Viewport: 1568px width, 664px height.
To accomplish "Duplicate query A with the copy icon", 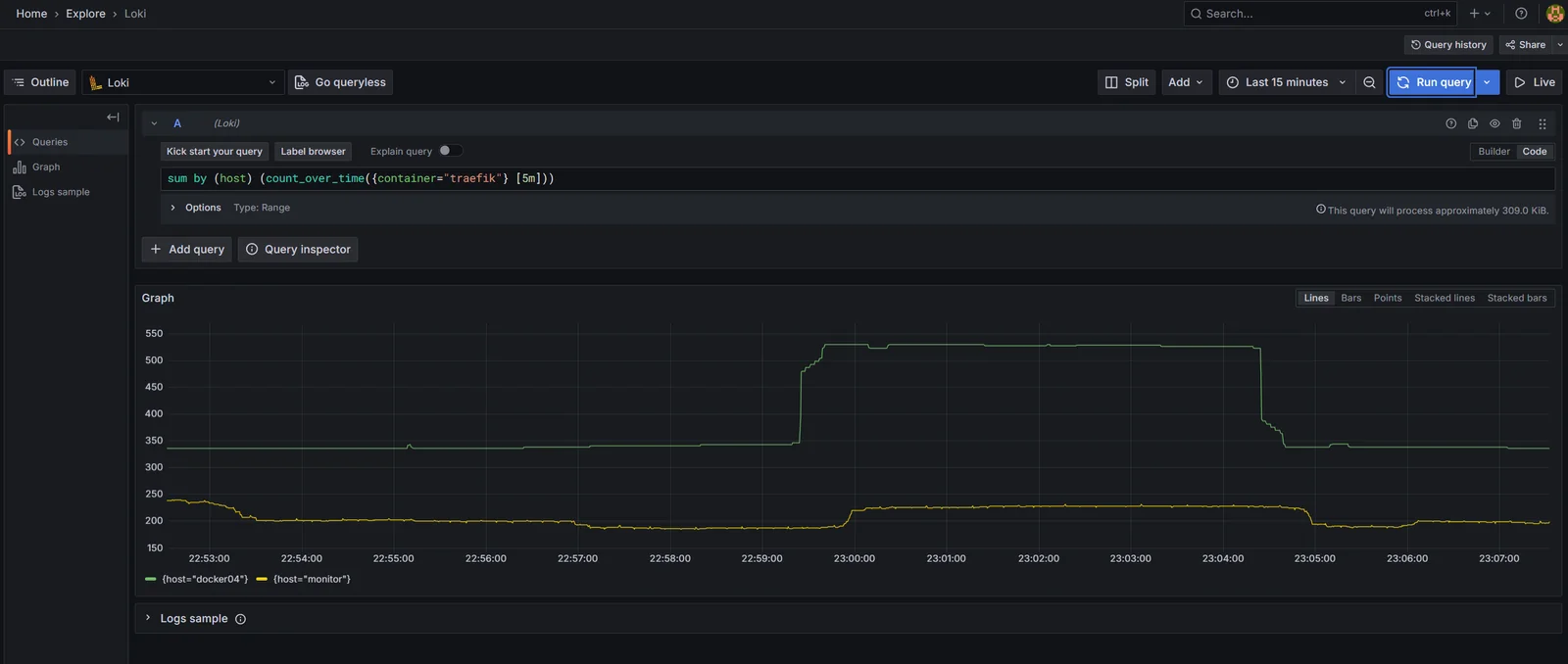I will [x=1473, y=123].
